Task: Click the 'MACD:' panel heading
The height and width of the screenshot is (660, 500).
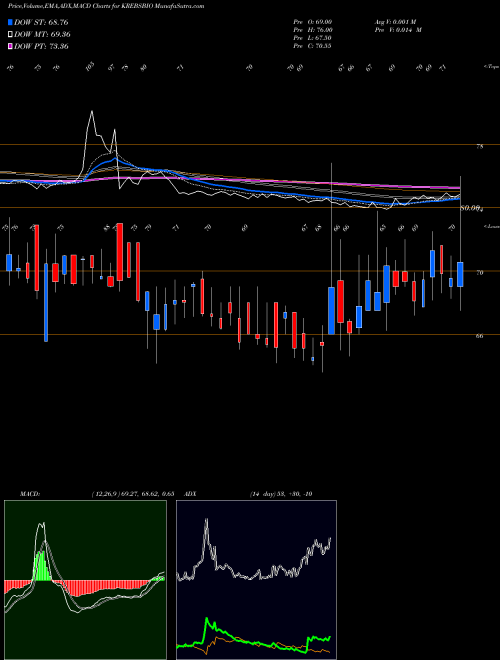Action: pyautogui.click(x=29, y=494)
